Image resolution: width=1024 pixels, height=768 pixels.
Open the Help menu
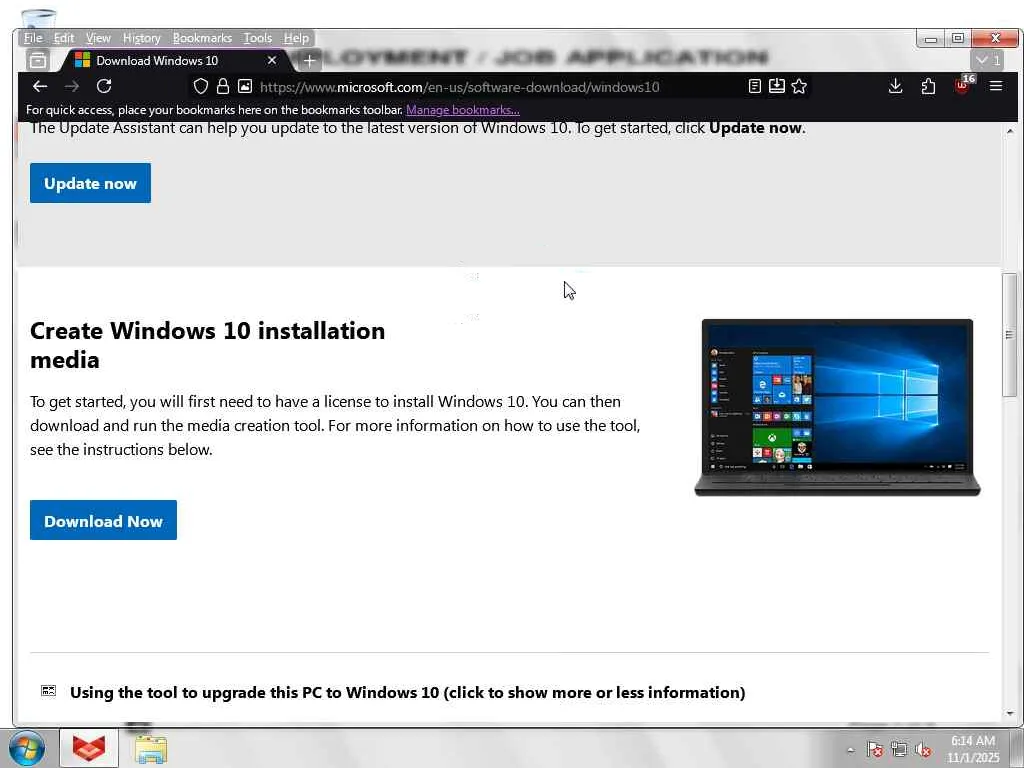pos(296,38)
